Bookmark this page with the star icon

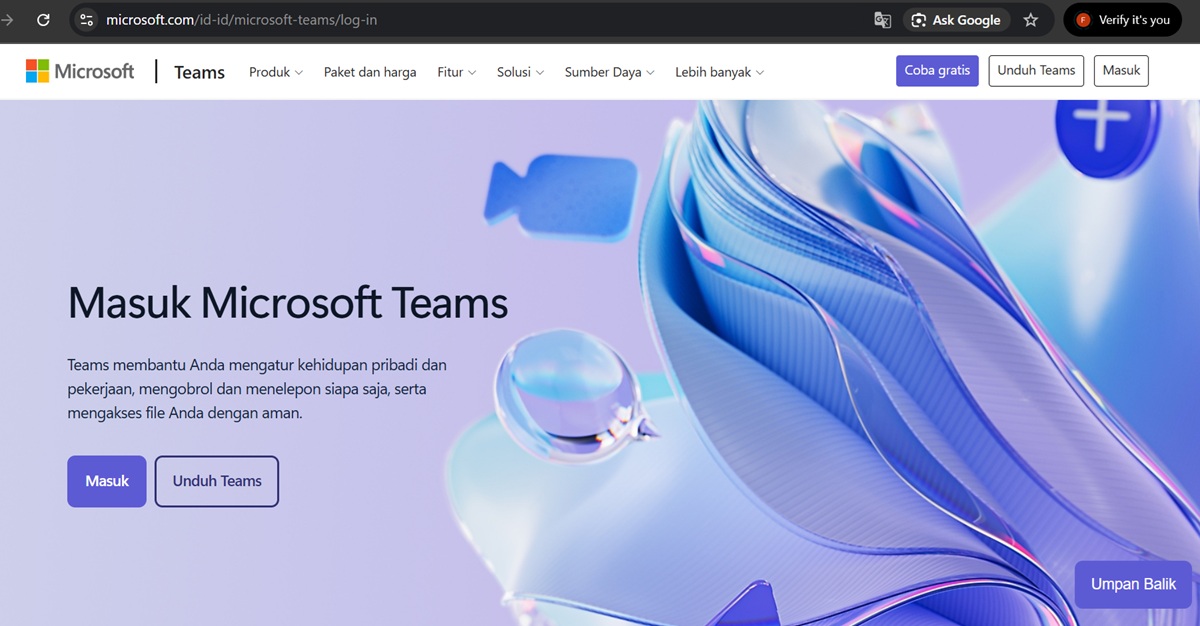pyautogui.click(x=1031, y=20)
